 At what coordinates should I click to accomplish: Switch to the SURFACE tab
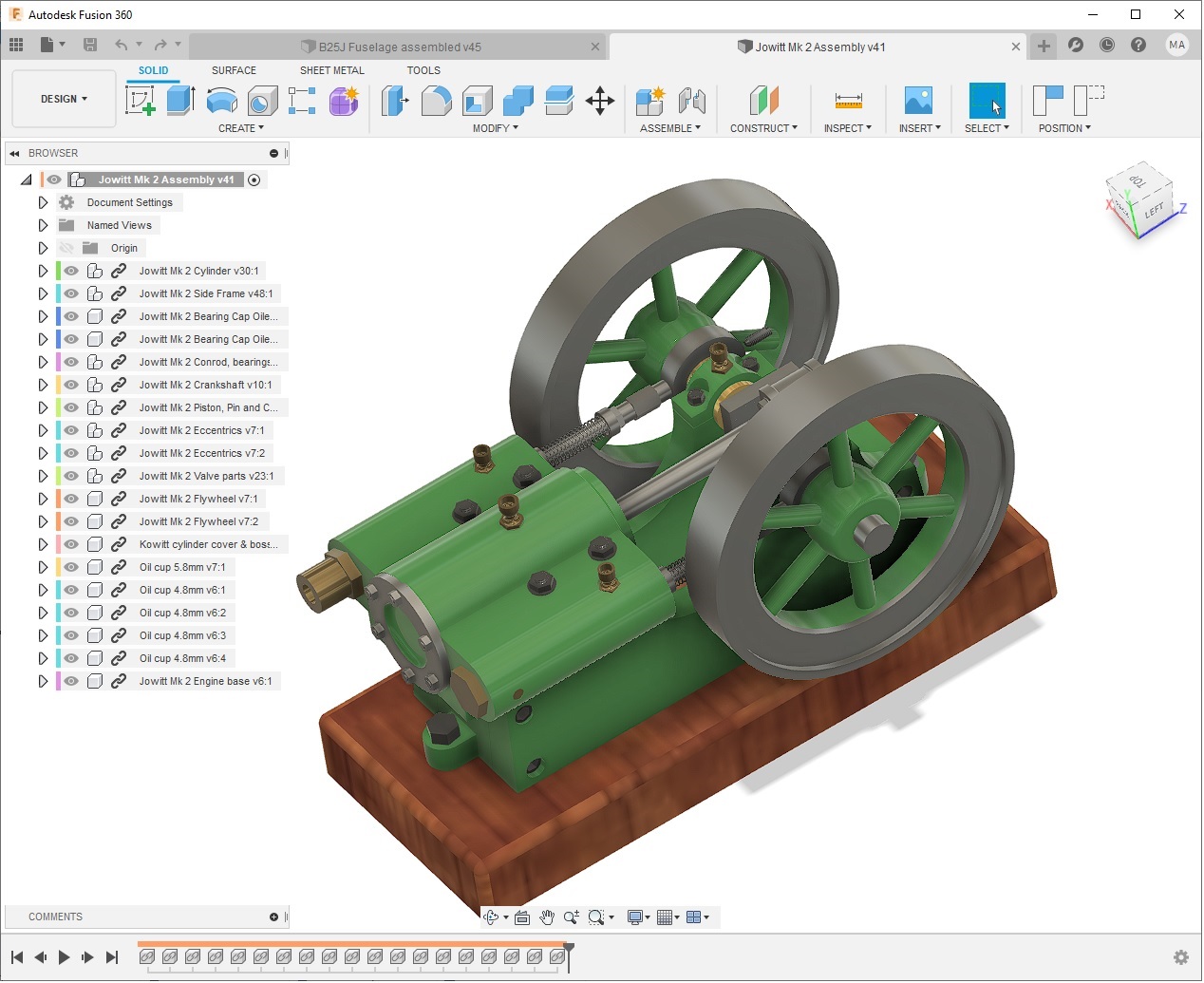(x=234, y=70)
